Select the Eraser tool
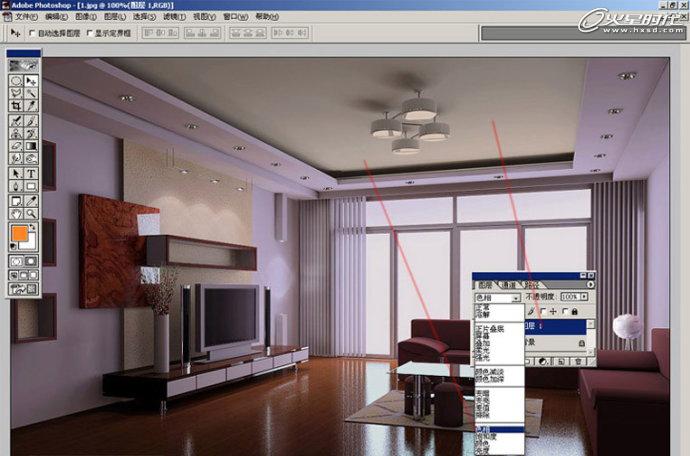The width and height of the screenshot is (690, 456). point(16,146)
